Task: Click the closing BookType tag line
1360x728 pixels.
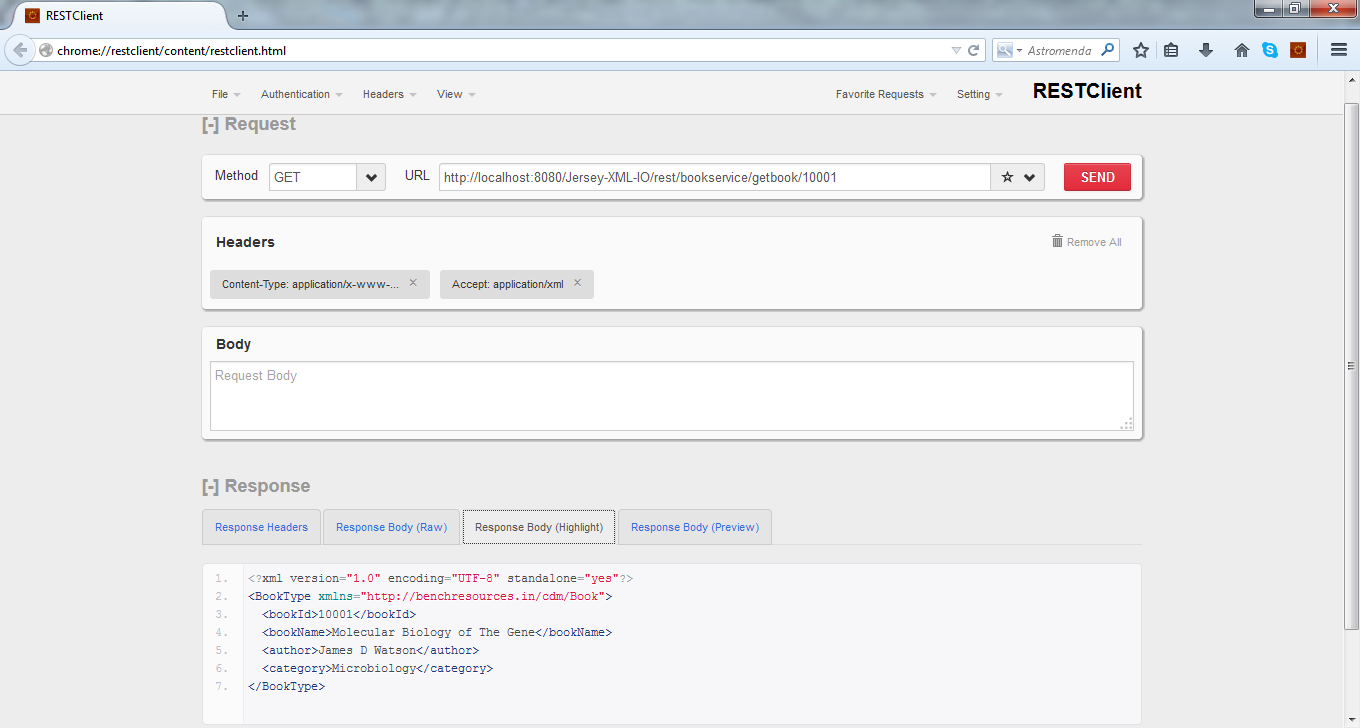Action: coord(286,686)
